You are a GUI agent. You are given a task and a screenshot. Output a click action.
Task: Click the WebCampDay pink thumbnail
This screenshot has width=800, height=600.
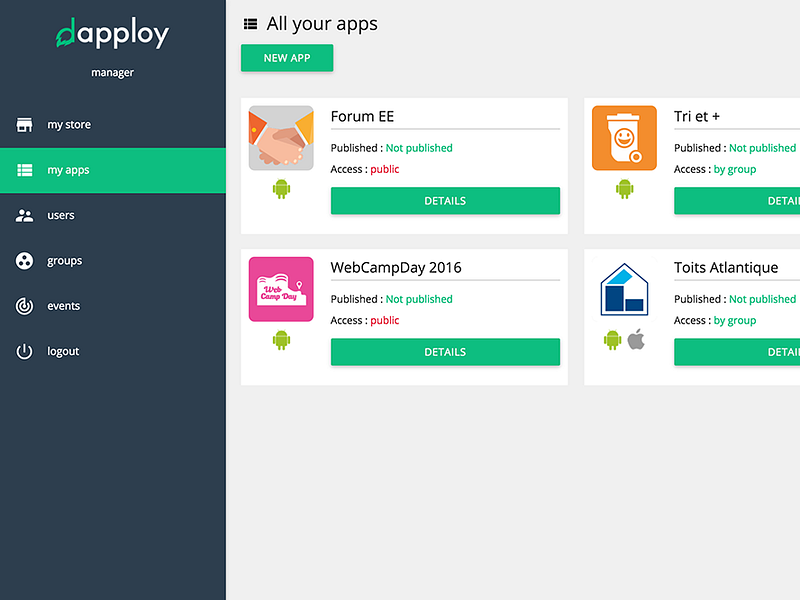click(x=281, y=289)
